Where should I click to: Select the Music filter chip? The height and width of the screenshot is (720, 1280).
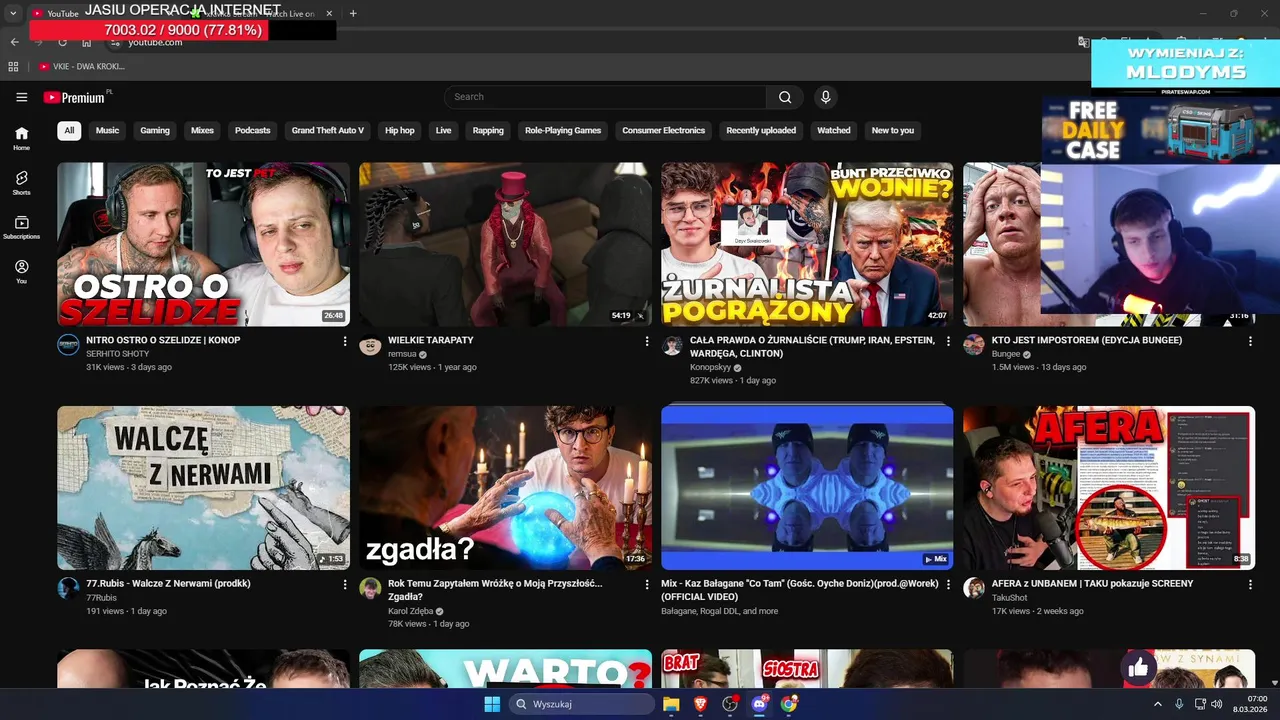[x=107, y=130]
